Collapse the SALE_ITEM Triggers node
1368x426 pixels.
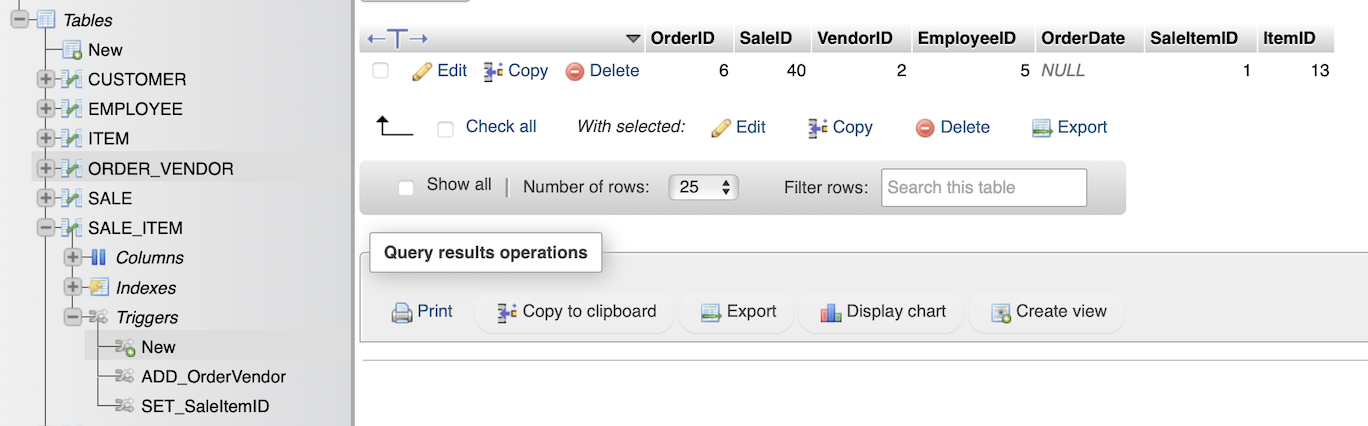point(72,317)
